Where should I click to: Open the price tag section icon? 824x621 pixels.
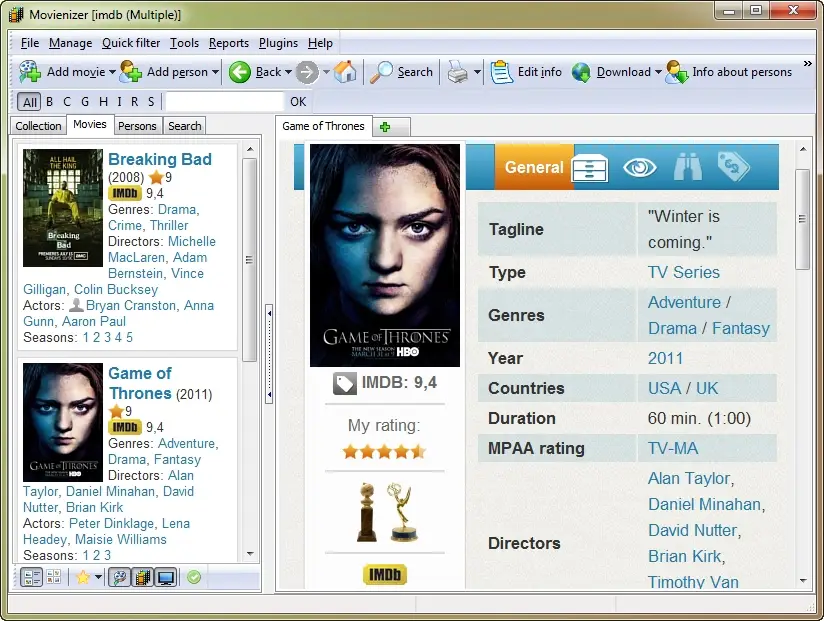[x=734, y=166]
